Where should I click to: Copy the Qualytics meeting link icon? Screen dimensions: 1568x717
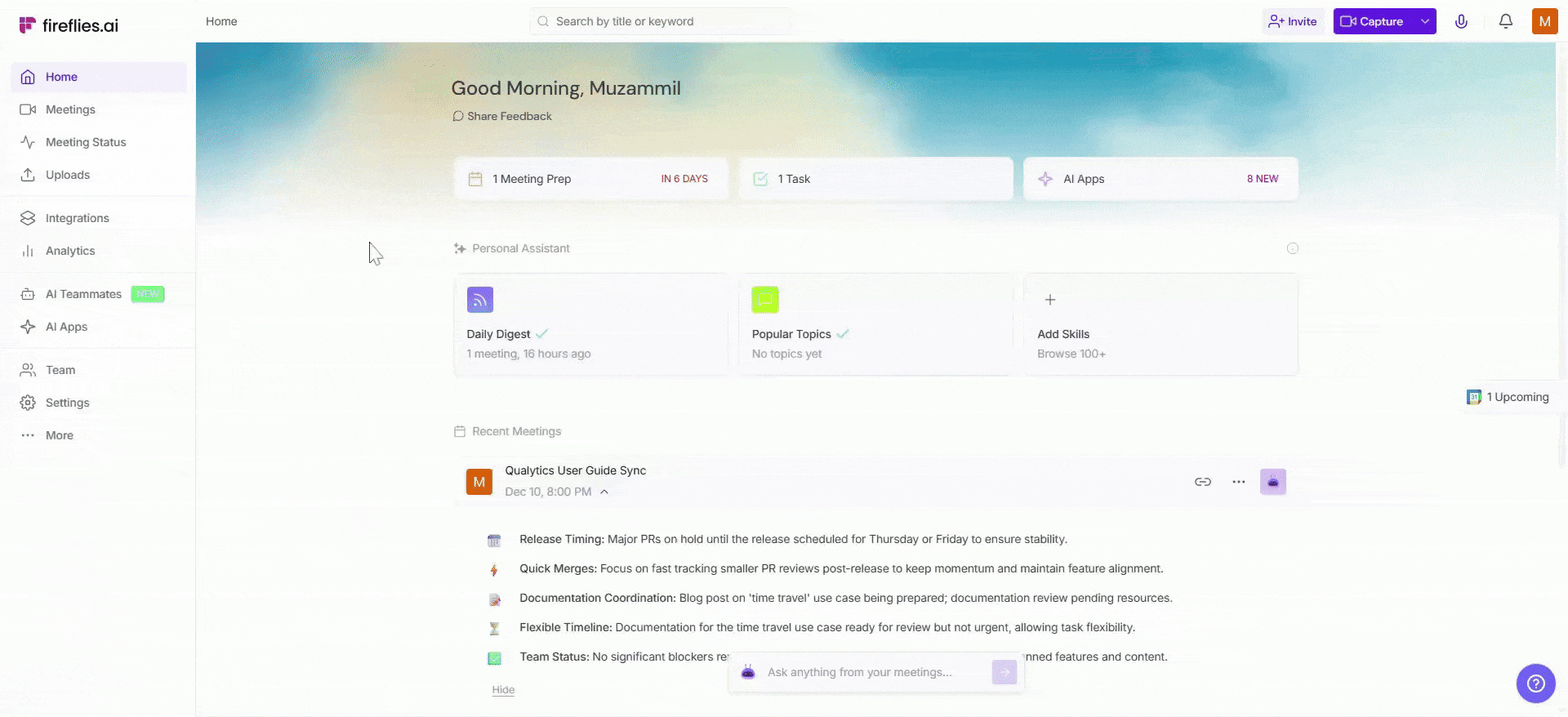pyautogui.click(x=1203, y=482)
